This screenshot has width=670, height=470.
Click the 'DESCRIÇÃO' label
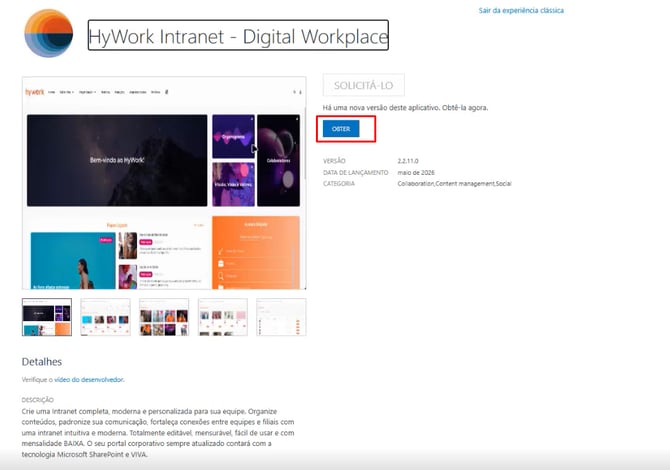(38, 400)
